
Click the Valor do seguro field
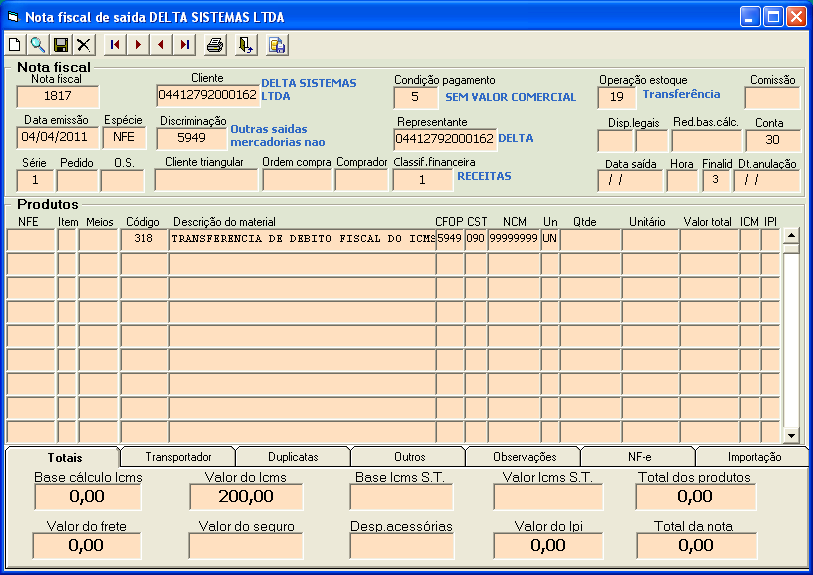coord(246,546)
